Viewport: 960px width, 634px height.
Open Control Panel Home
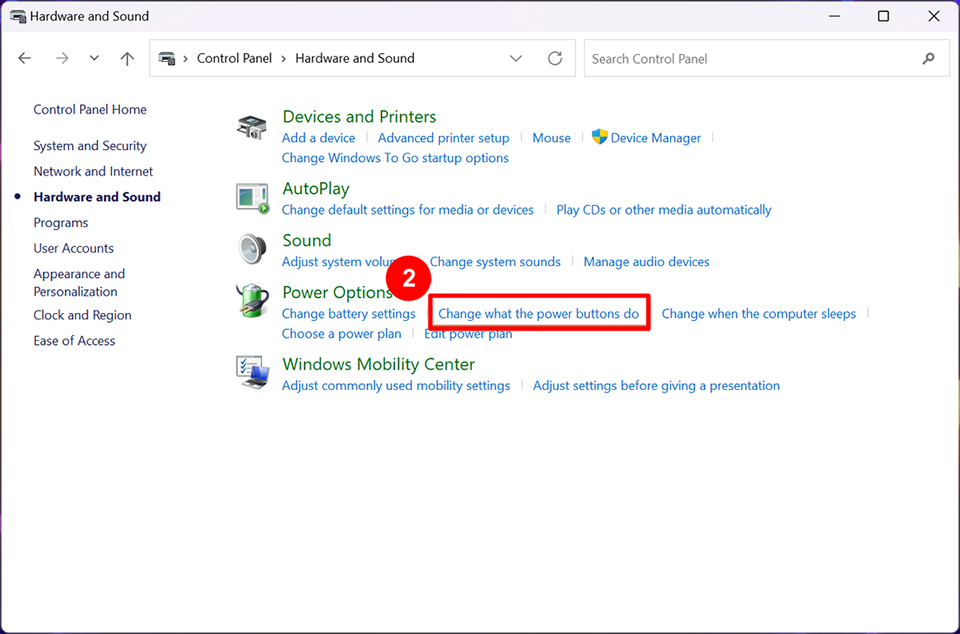coord(90,110)
